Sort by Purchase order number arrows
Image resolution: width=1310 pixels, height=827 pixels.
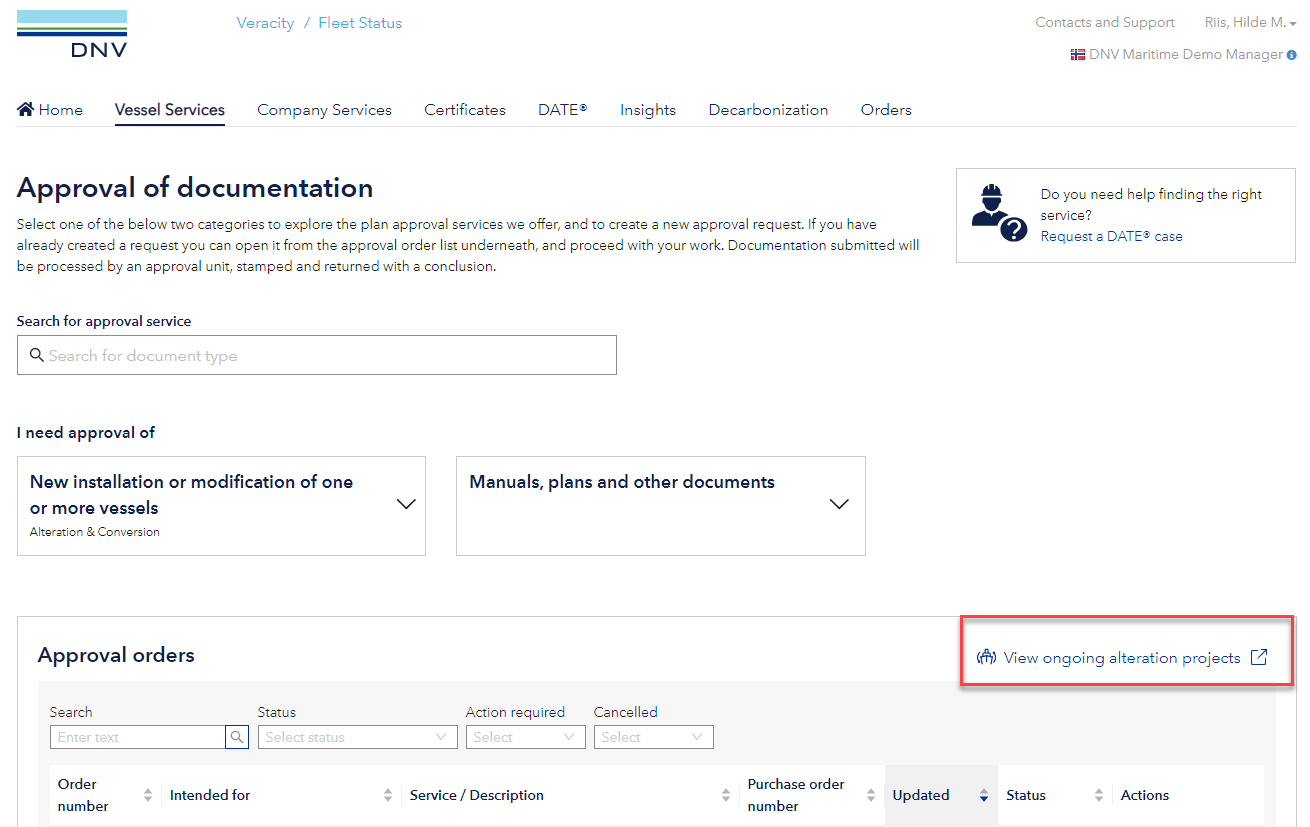[867, 795]
